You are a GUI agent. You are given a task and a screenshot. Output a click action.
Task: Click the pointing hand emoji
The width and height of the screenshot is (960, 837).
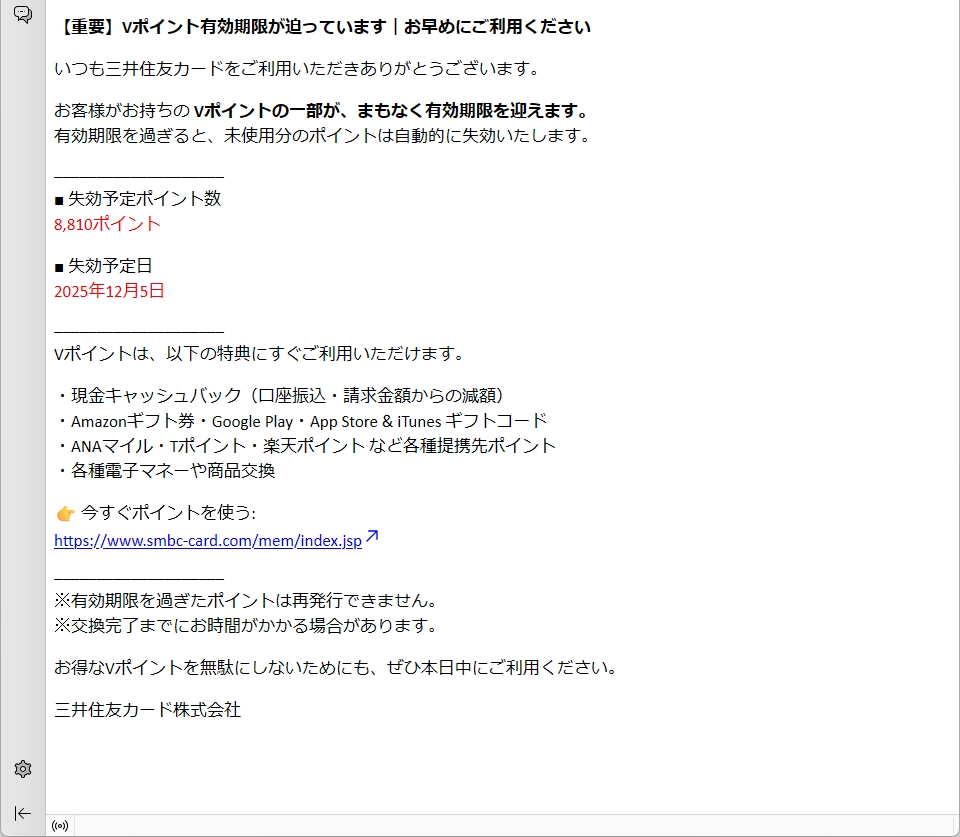tap(65, 513)
